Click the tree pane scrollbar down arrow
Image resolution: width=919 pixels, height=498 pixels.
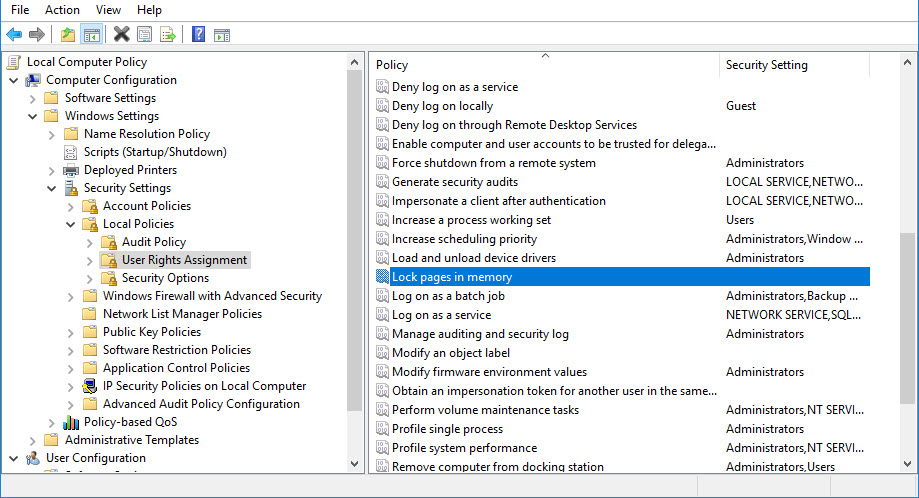(x=354, y=465)
